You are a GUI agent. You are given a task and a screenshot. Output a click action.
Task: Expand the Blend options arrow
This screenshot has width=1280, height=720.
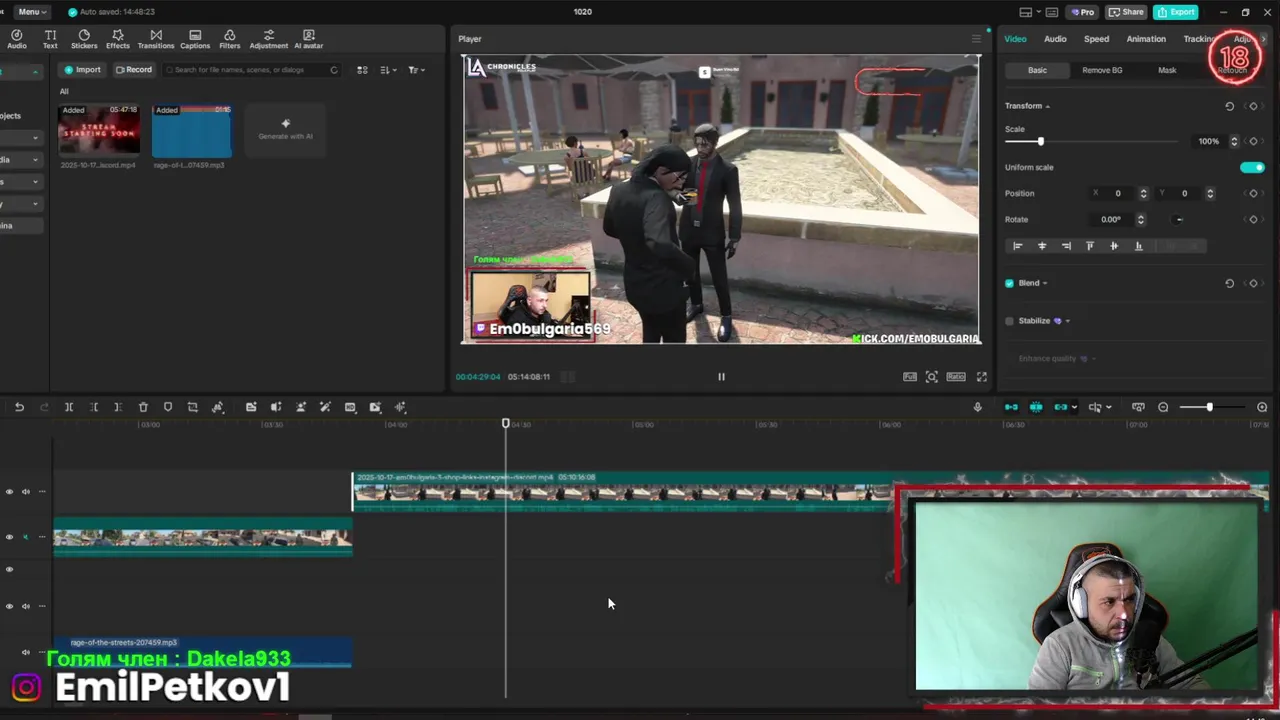[x=1045, y=283]
